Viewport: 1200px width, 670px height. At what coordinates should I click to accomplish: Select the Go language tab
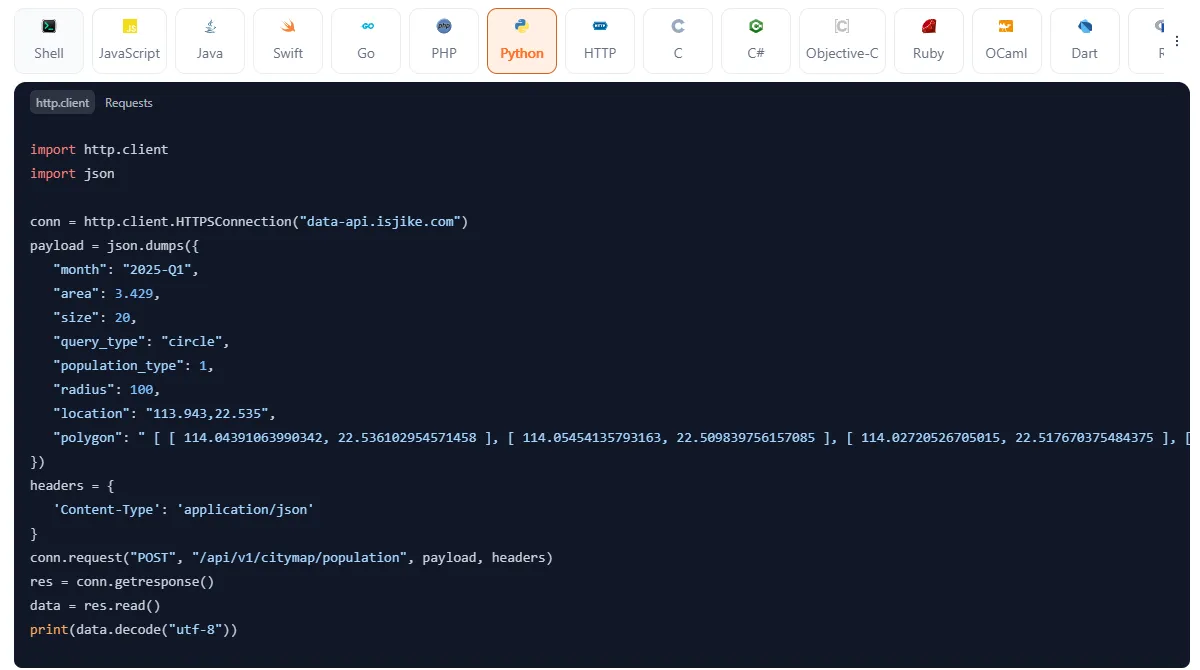366,41
